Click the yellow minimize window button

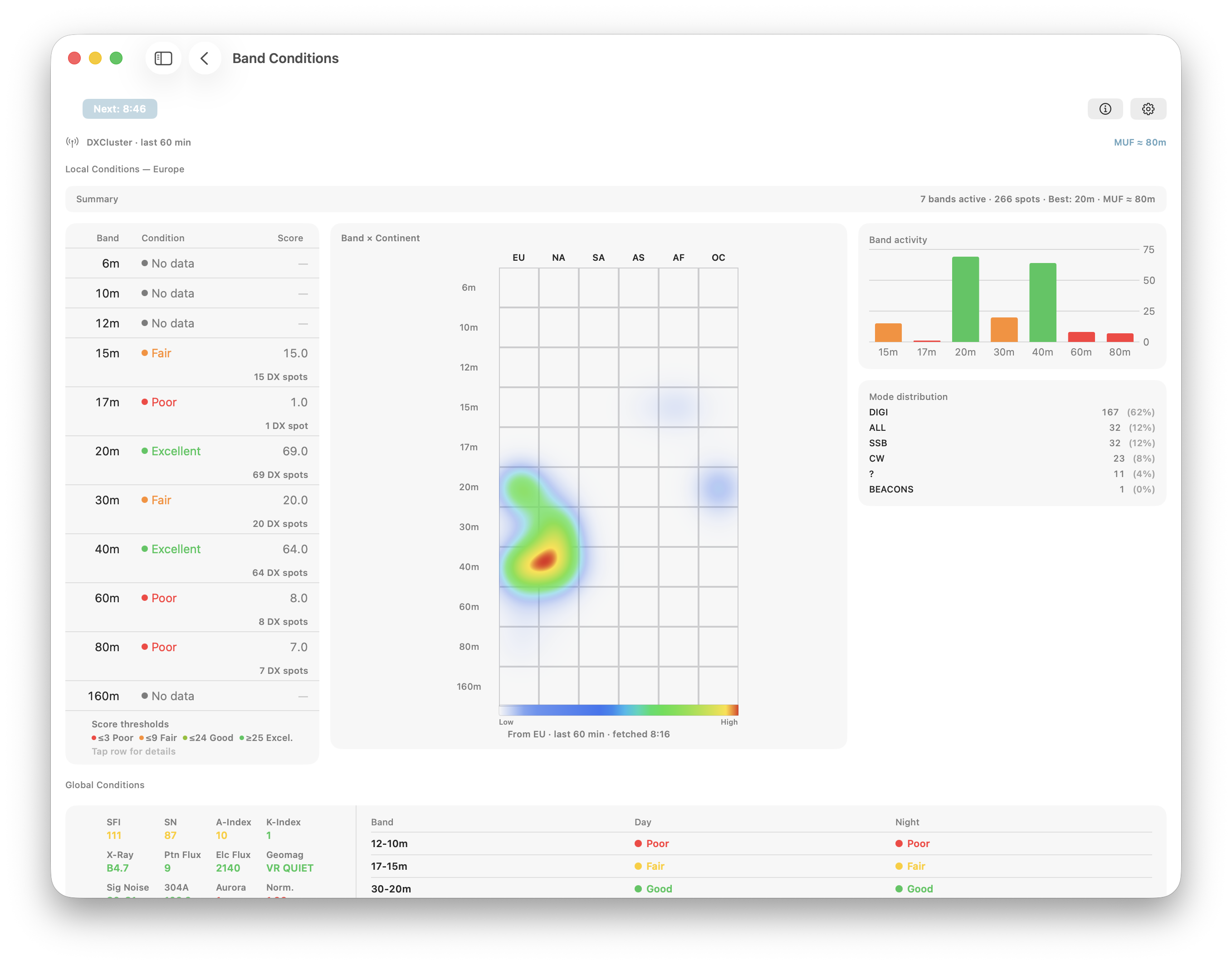click(95, 58)
